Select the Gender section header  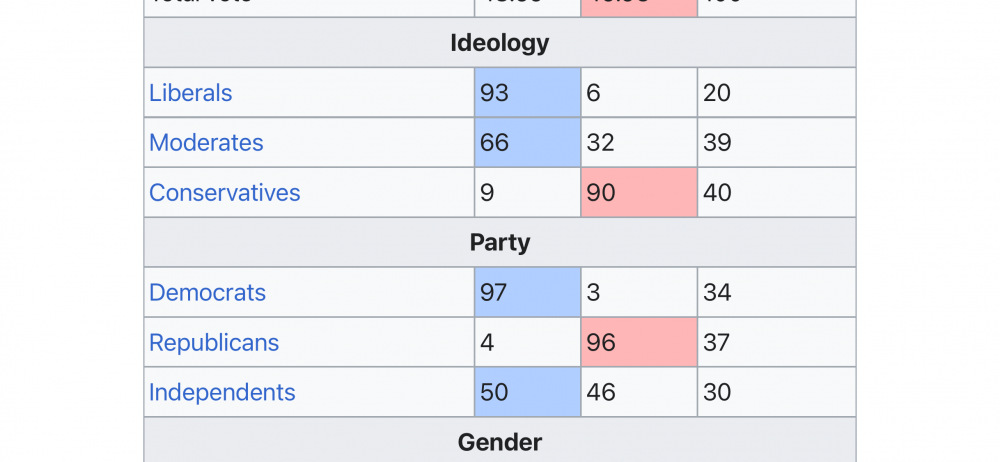499,442
